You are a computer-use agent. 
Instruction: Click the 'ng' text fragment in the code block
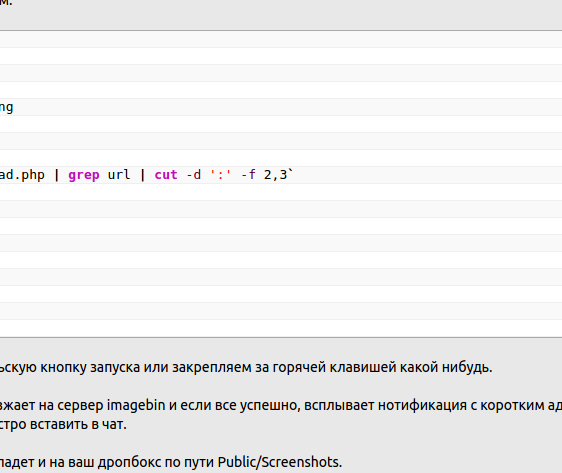(x=6, y=108)
